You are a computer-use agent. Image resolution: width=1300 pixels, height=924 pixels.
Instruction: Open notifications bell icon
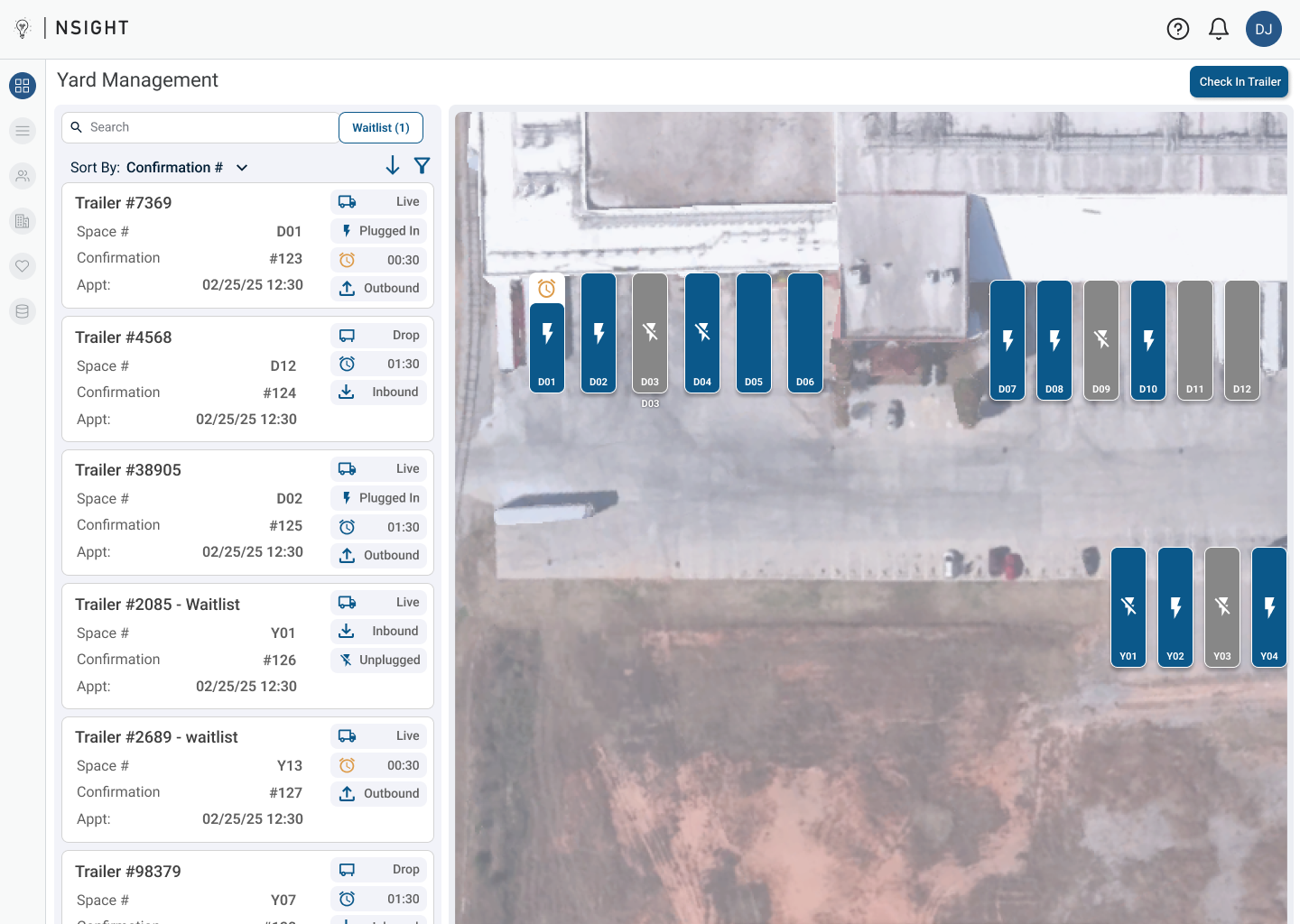click(x=1219, y=29)
